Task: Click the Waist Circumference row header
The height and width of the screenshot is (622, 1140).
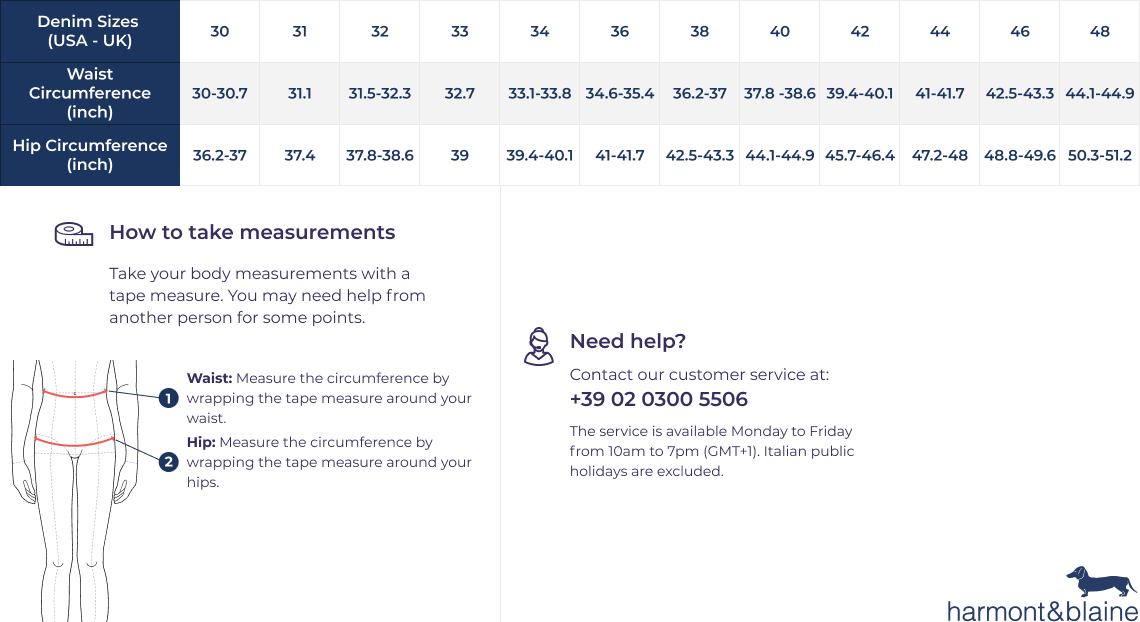Action: tap(90, 93)
